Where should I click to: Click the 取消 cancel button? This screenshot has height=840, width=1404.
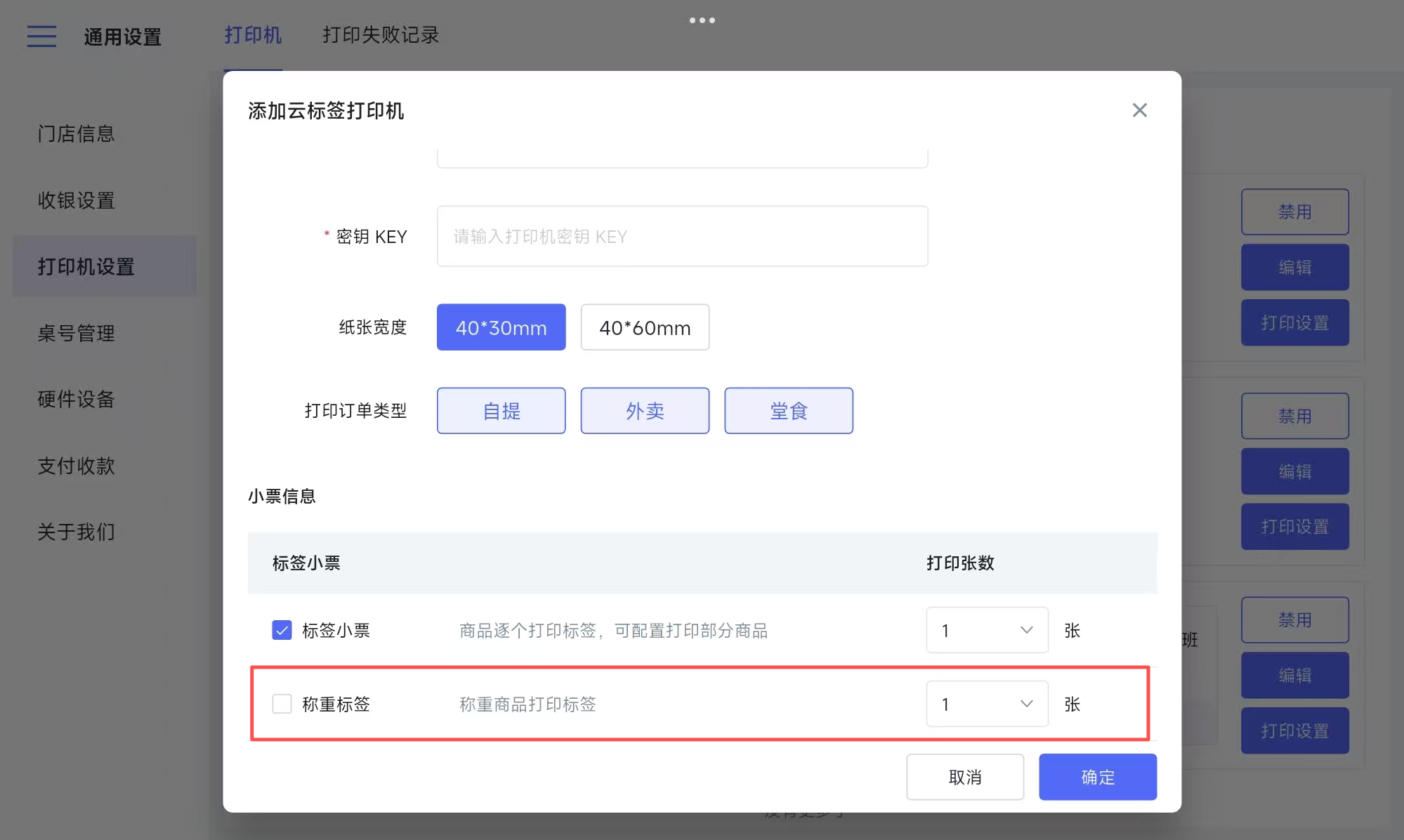click(964, 777)
